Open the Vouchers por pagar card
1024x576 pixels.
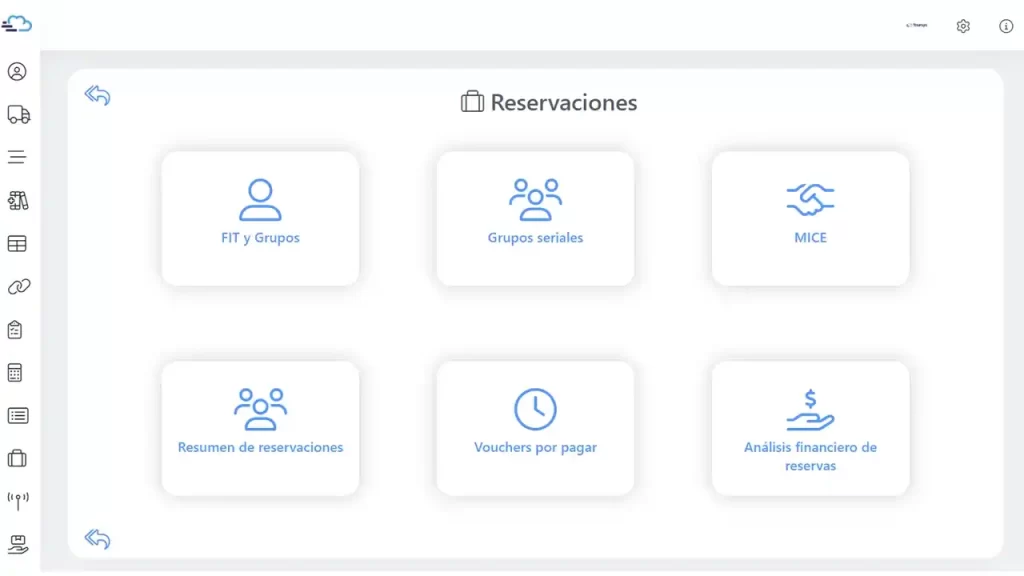click(x=535, y=428)
